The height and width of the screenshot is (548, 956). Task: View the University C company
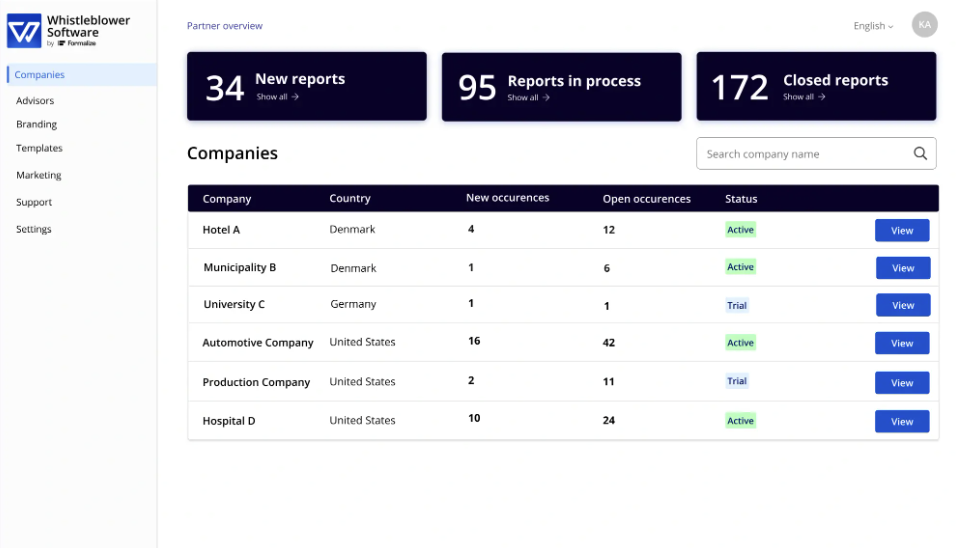tap(902, 306)
